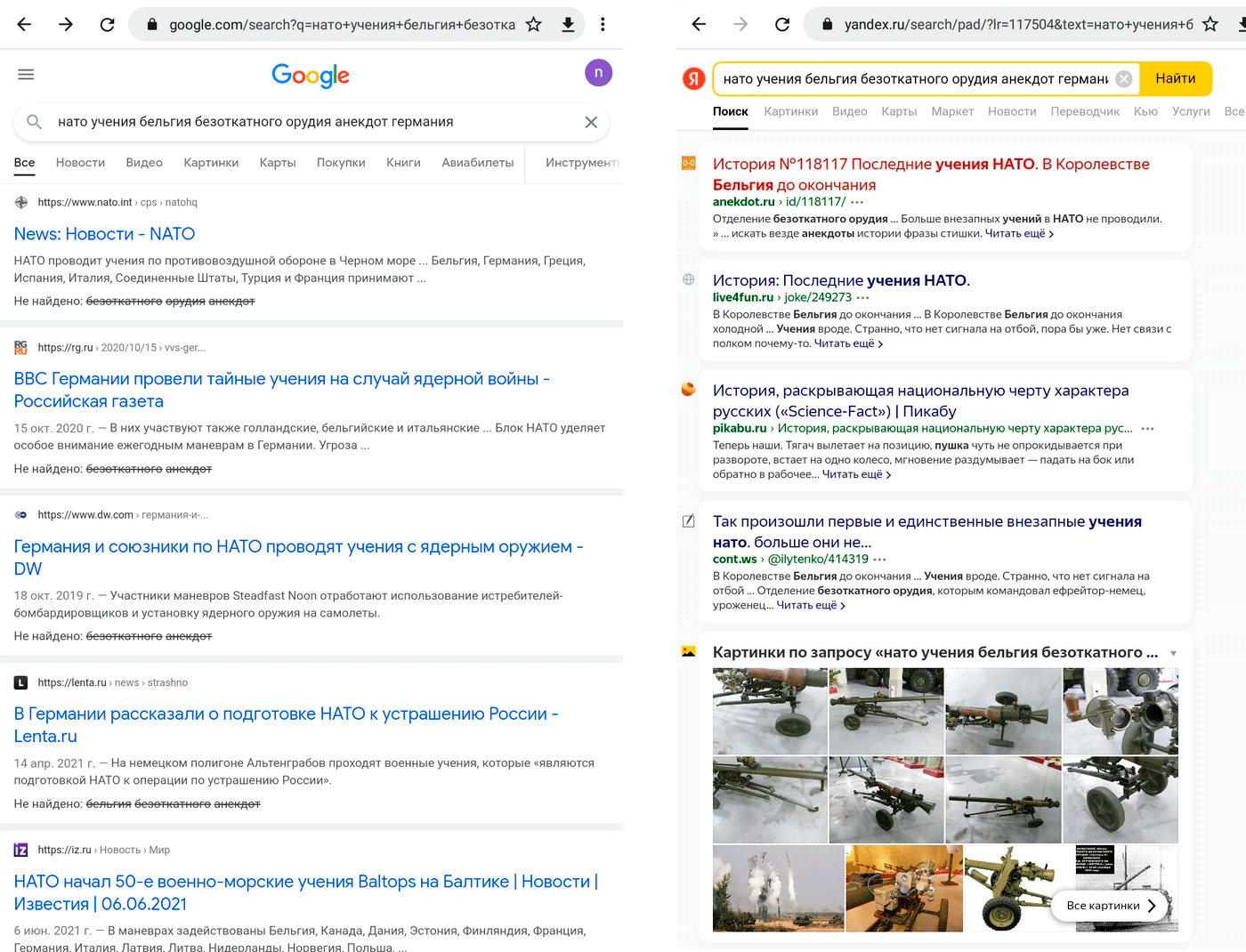Click the pikabu favicon beside third Yandex result
This screenshot has width=1246, height=952.
(688, 390)
